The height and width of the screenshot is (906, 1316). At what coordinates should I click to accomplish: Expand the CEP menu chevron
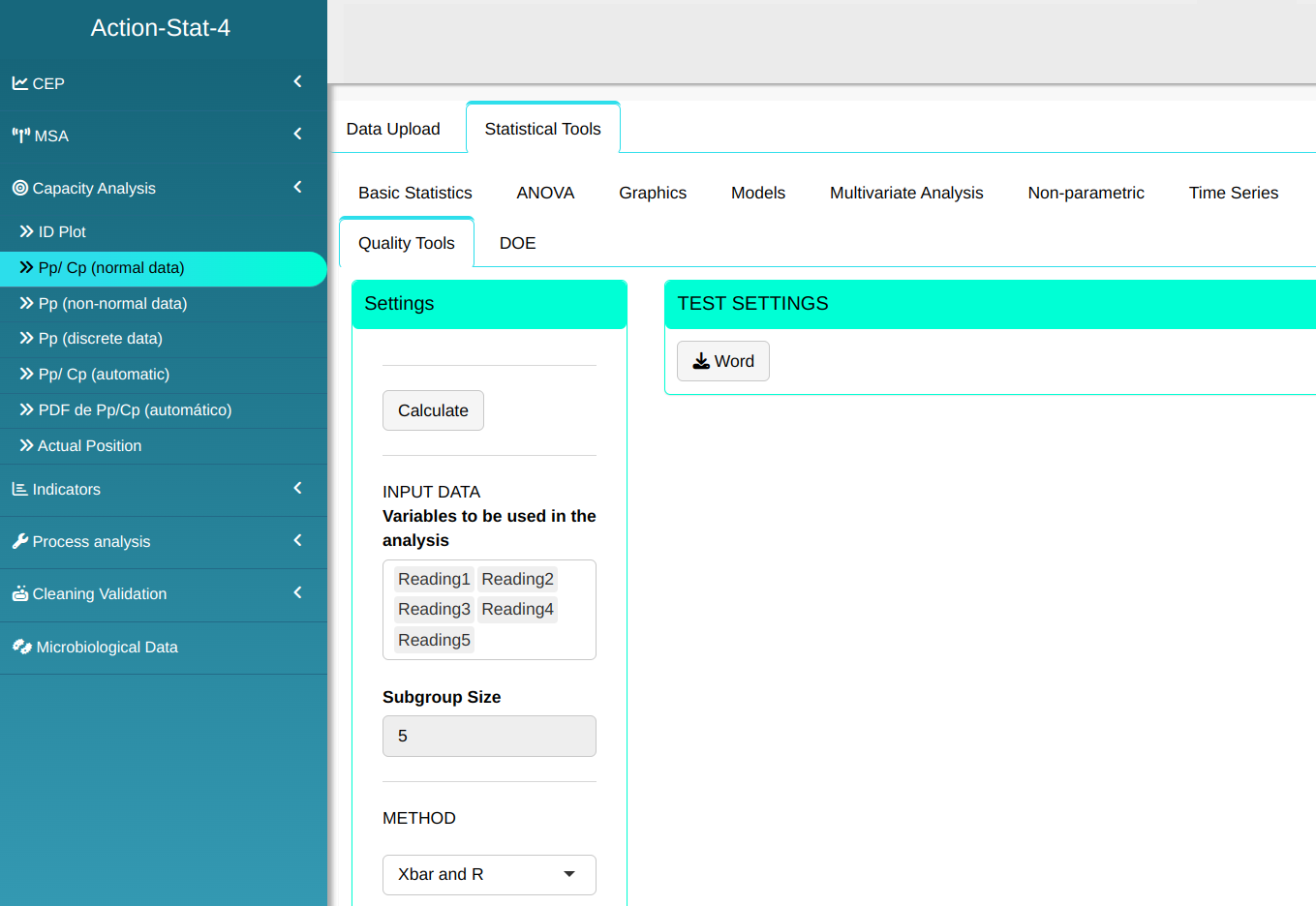click(x=297, y=82)
